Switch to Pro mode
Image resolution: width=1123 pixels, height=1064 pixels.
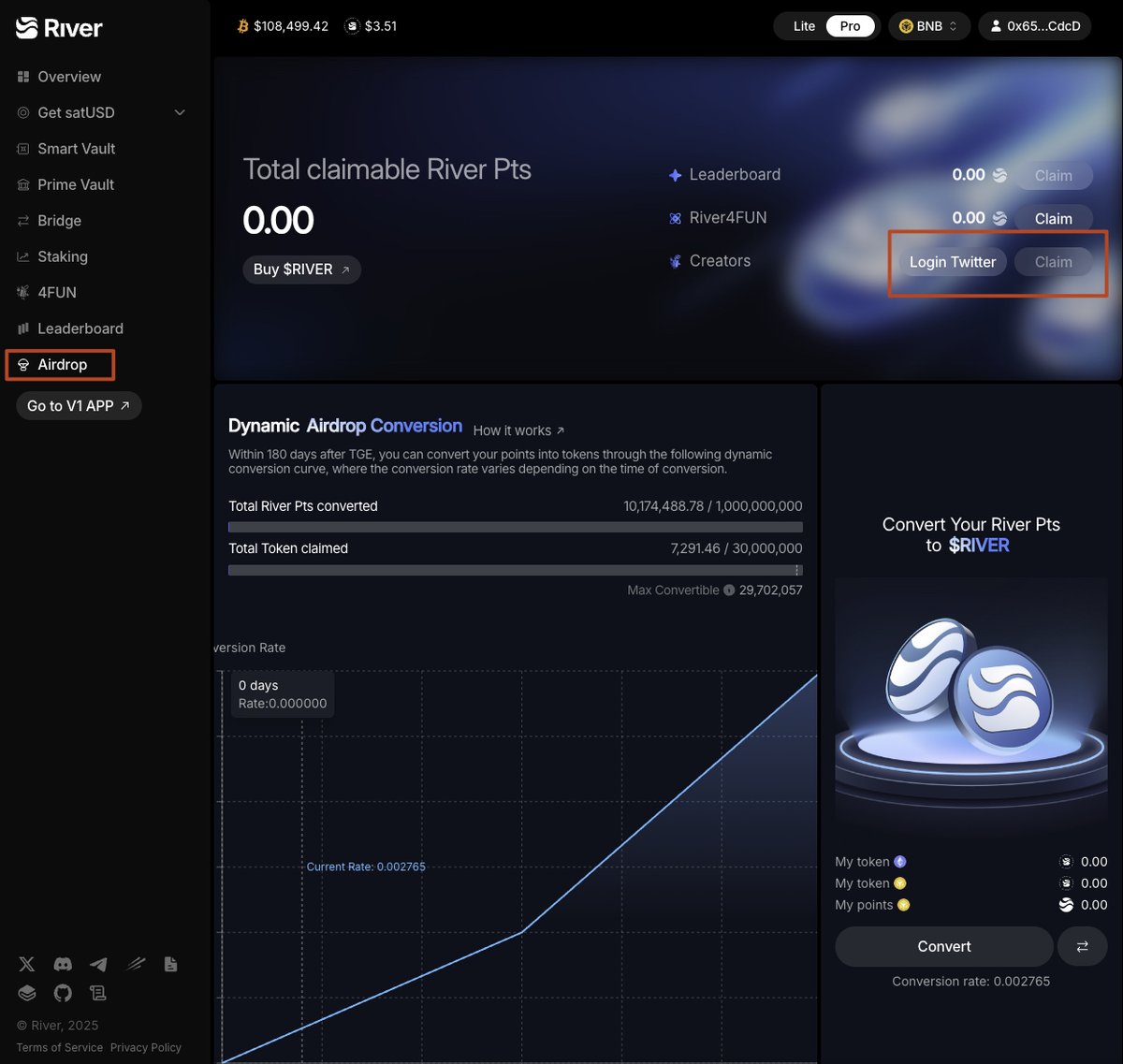(x=850, y=26)
